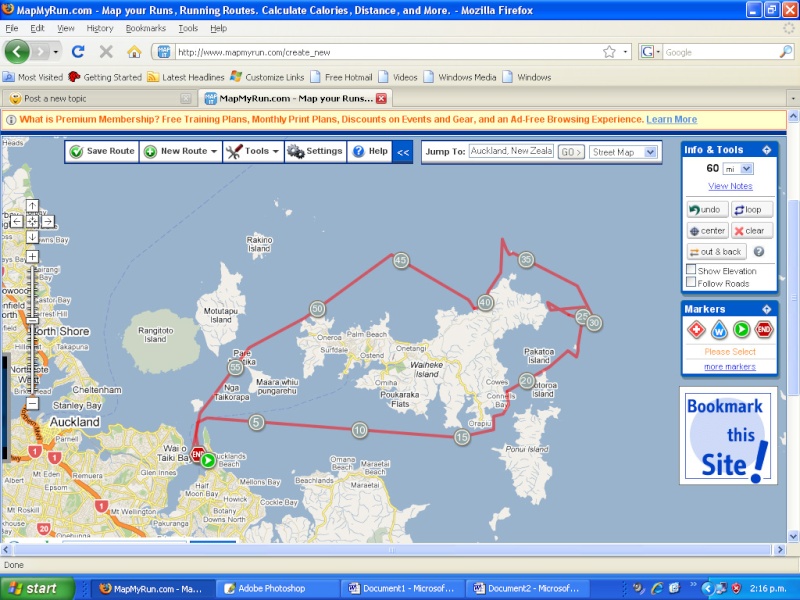This screenshot has height=600, width=800.
Task: Open the New Route dropdown
Action: coord(181,152)
